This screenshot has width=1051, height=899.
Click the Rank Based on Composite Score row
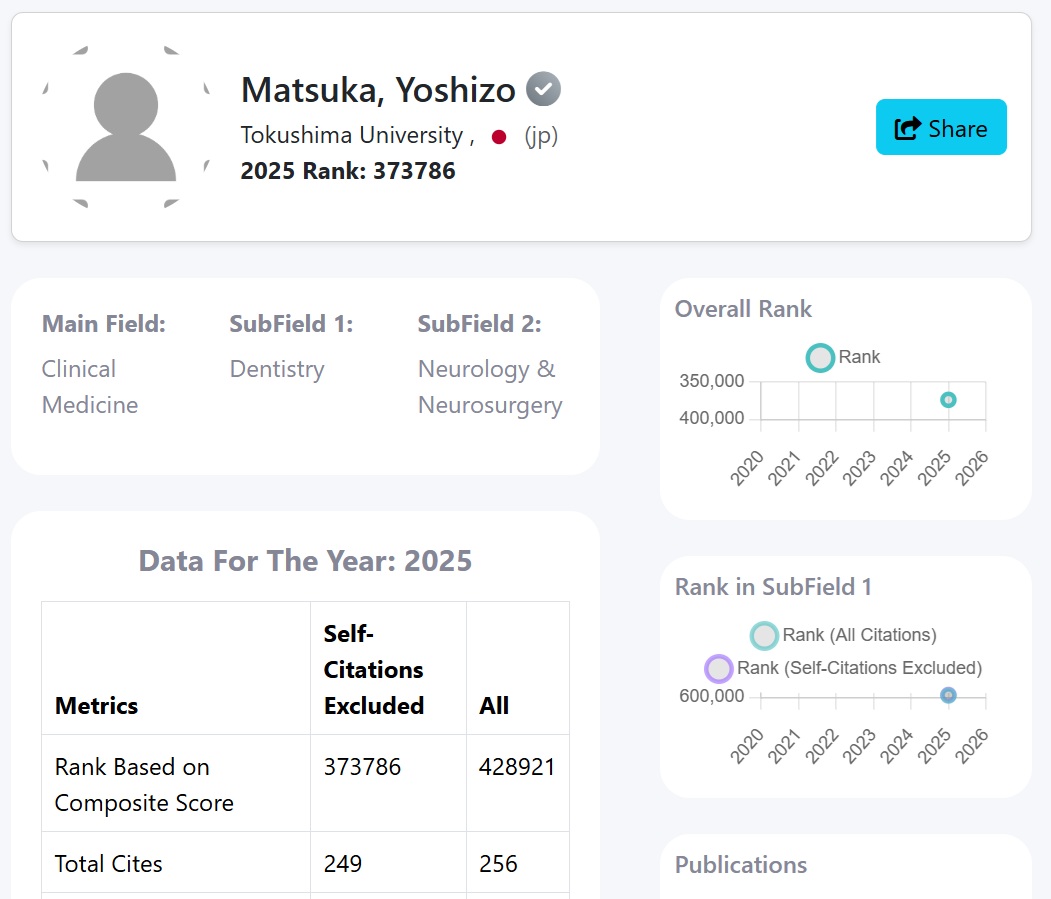pyautogui.click(x=144, y=785)
